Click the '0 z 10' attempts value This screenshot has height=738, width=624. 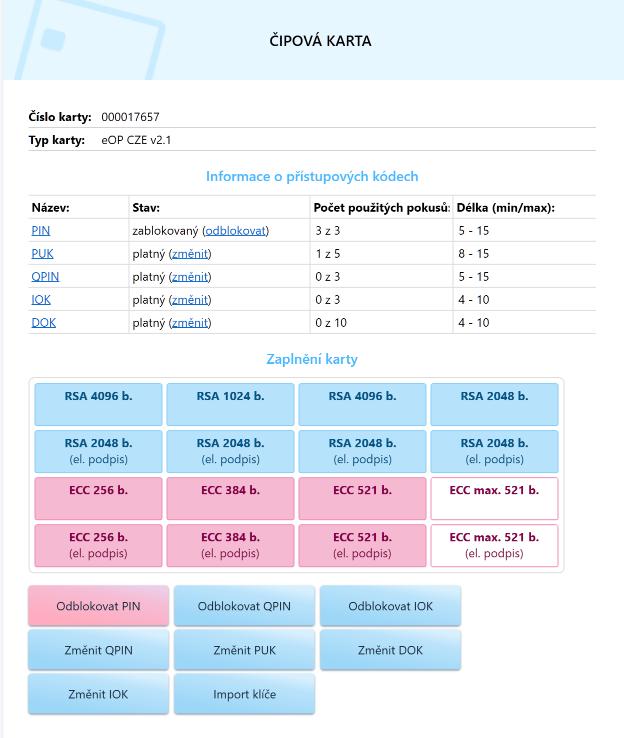331,323
